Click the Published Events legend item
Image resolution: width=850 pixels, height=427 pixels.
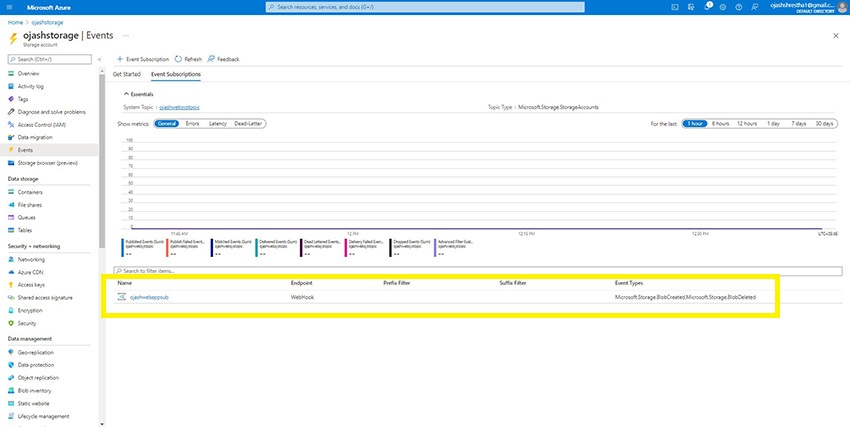click(142, 247)
